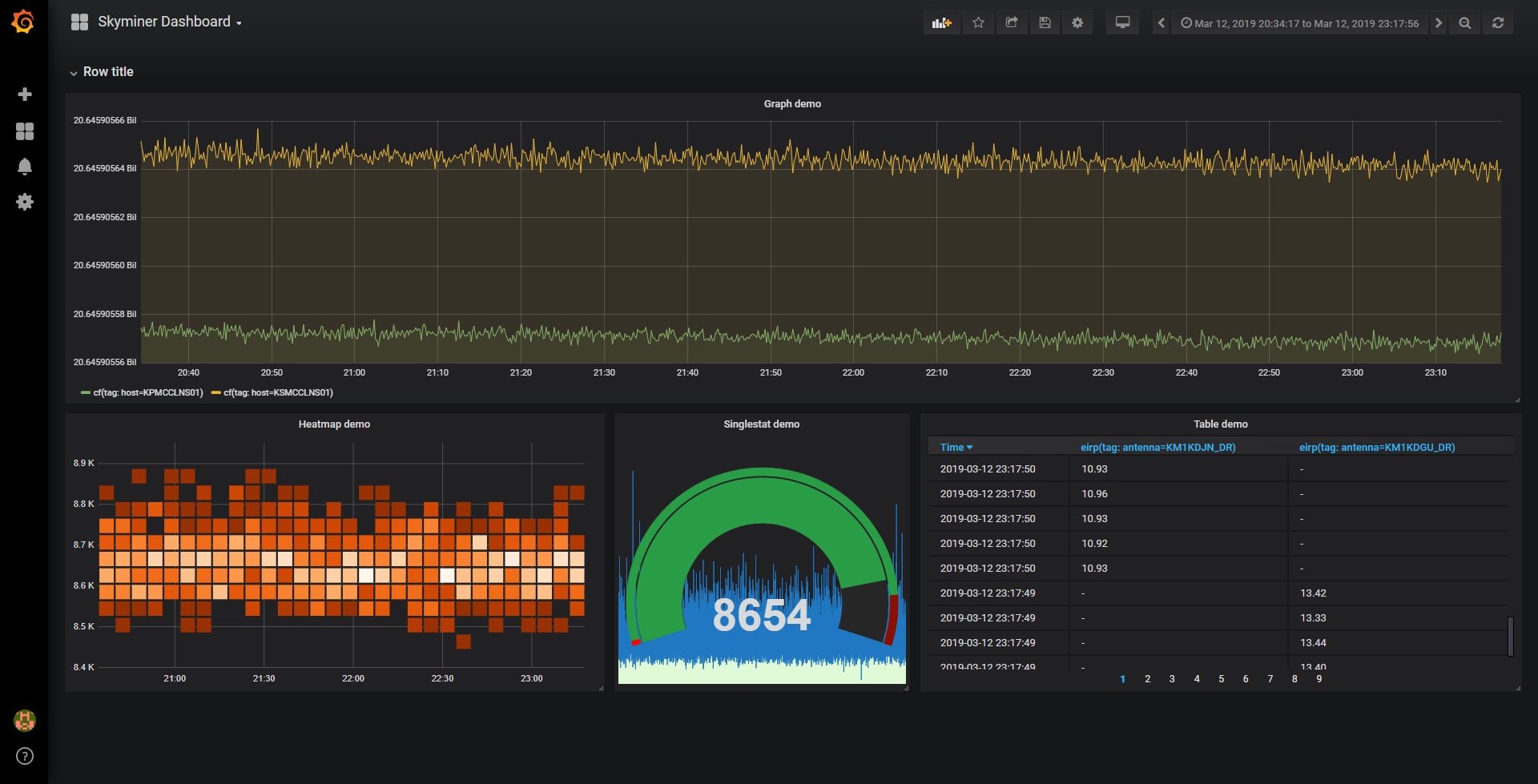1538x784 pixels.
Task: Refresh the dashboard
Action: pos(1498,23)
